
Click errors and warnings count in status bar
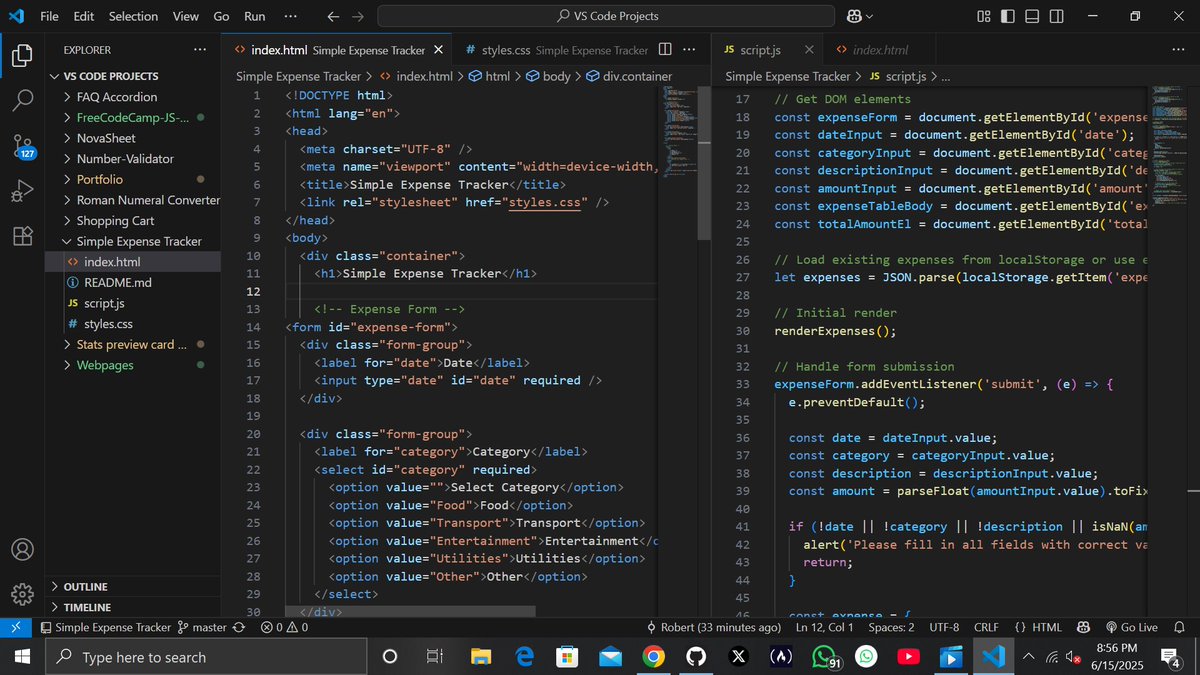point(284,627)
